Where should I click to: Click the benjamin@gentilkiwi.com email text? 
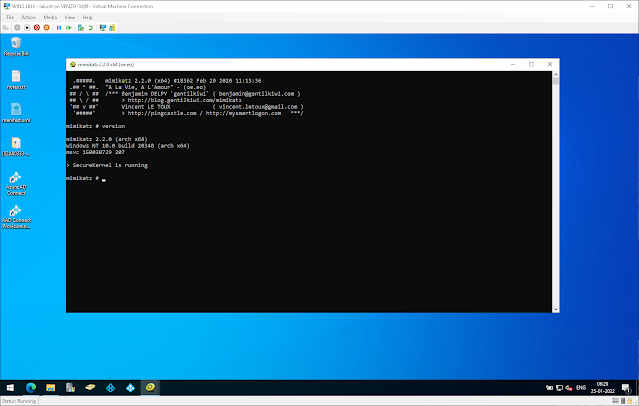pos(256,94)
